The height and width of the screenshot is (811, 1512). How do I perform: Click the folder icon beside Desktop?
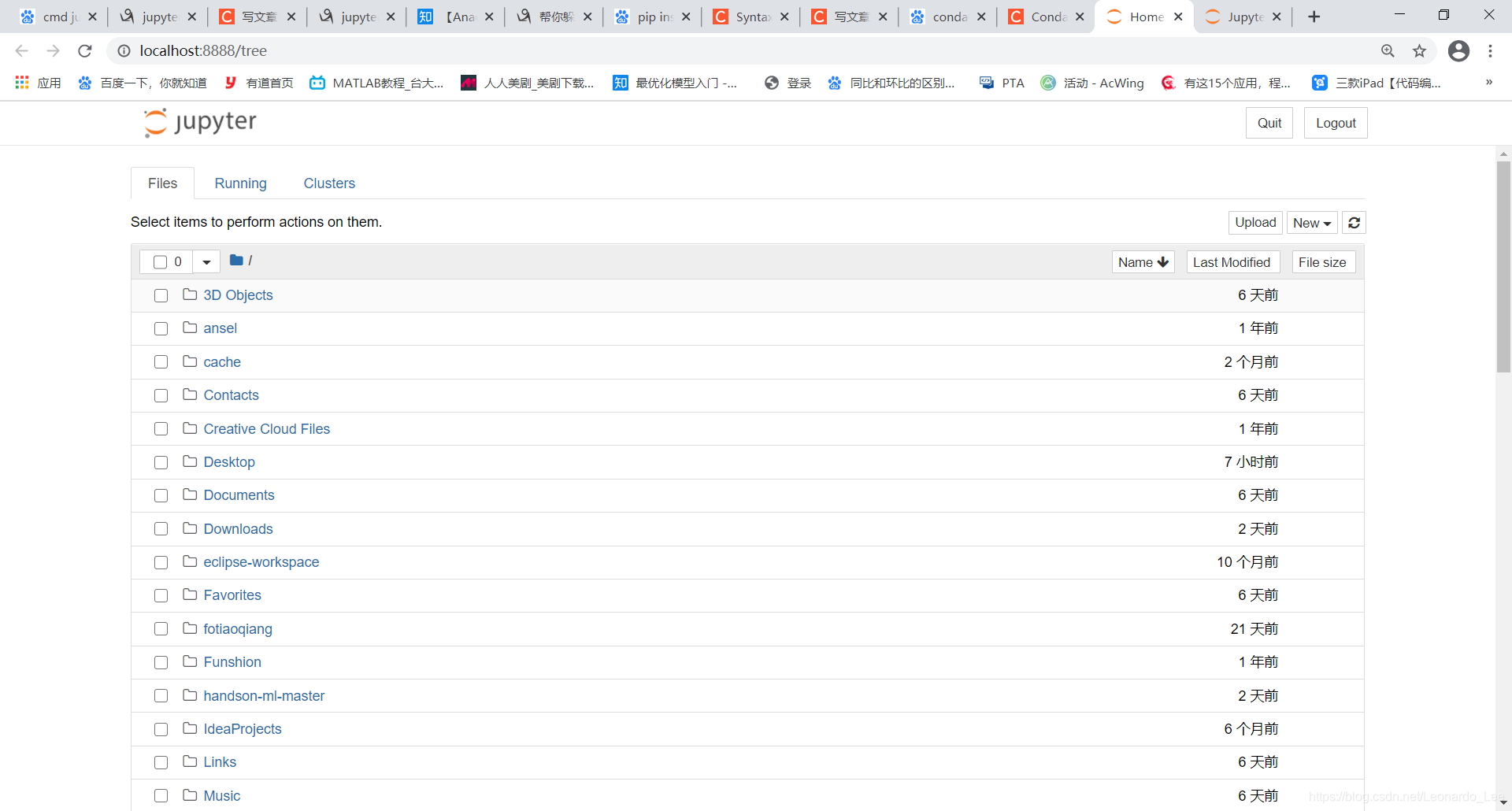point(190,462)
